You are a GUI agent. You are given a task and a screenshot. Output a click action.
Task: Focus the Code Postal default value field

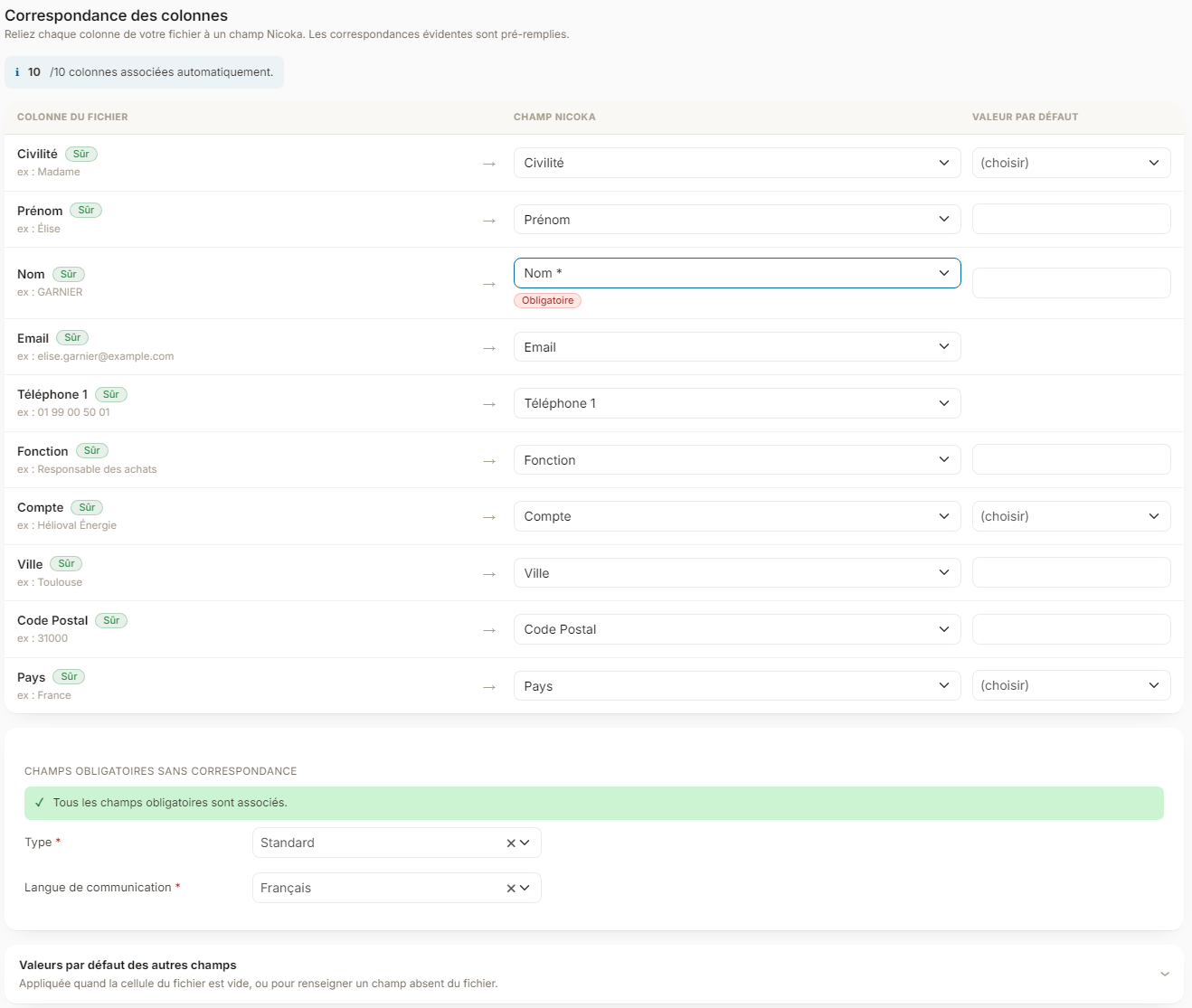1071,629
